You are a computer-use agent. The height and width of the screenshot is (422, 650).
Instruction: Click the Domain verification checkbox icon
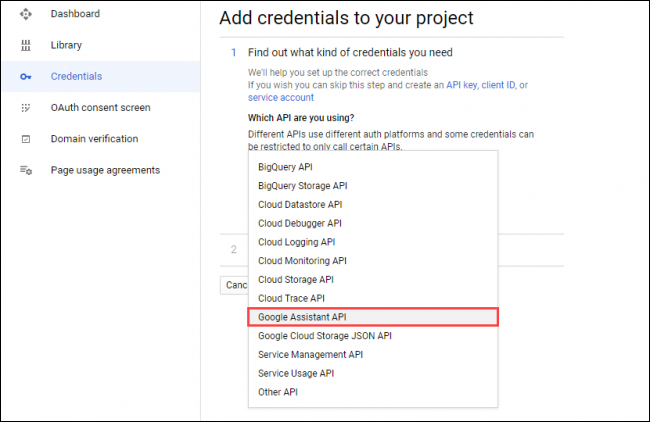pos(26,139)
